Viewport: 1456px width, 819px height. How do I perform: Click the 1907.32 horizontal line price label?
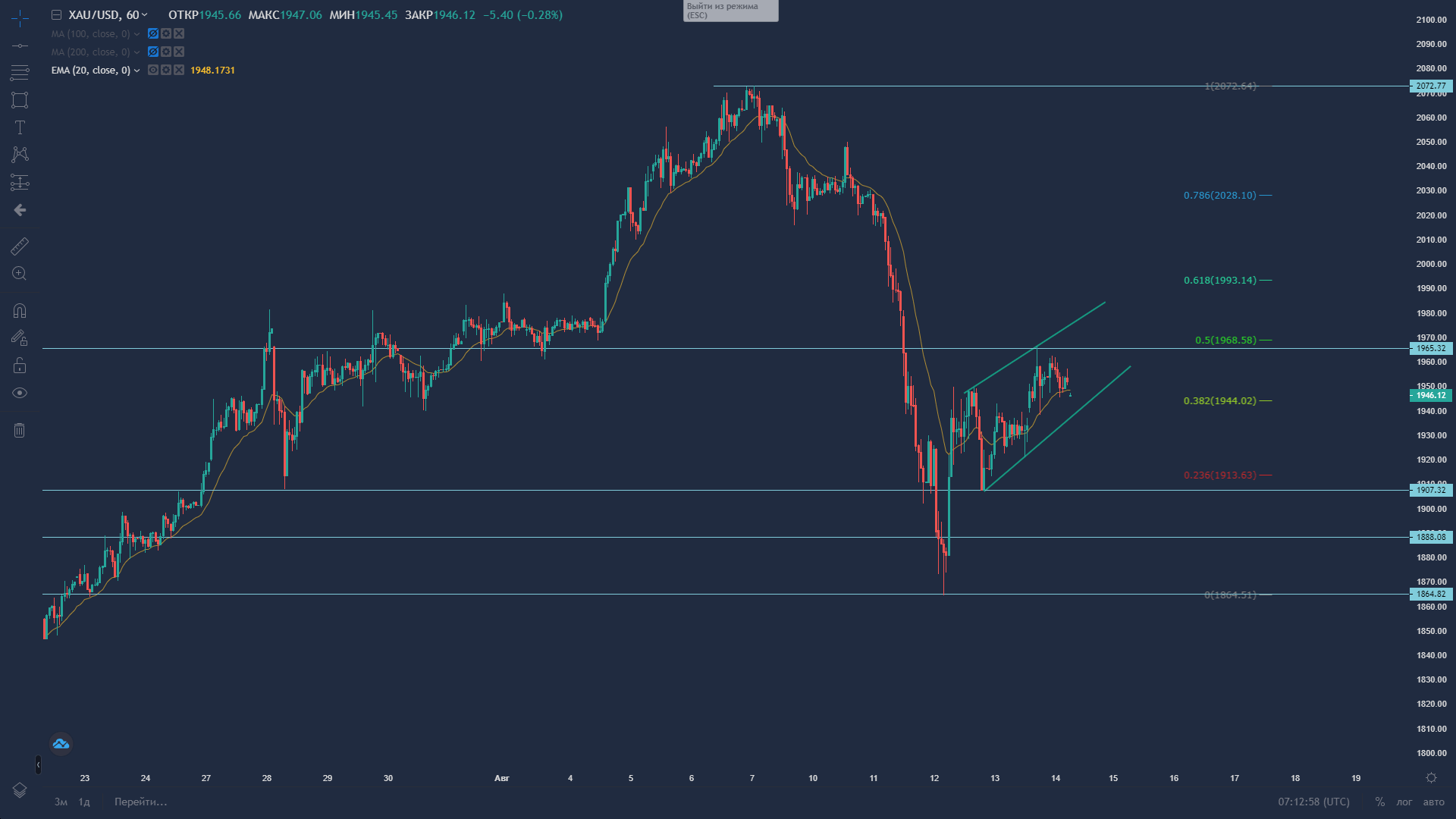pyautogui.click(x=1431, y=491)
